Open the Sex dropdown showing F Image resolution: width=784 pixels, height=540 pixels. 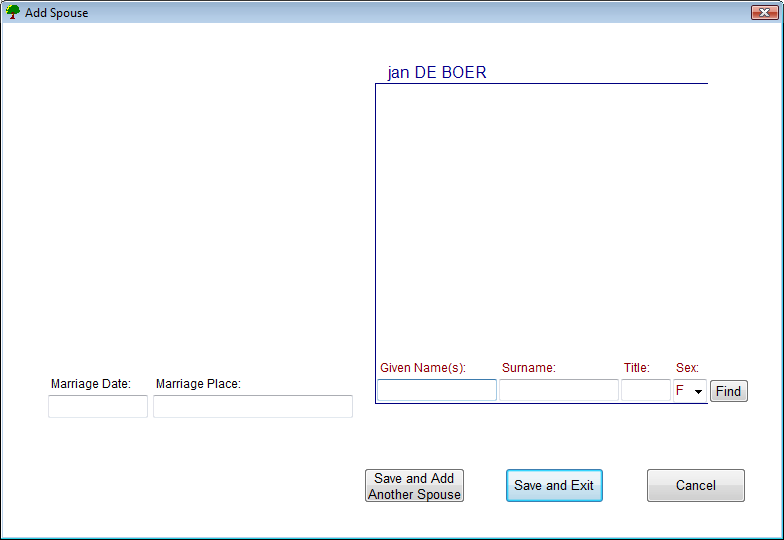point(690,390)
